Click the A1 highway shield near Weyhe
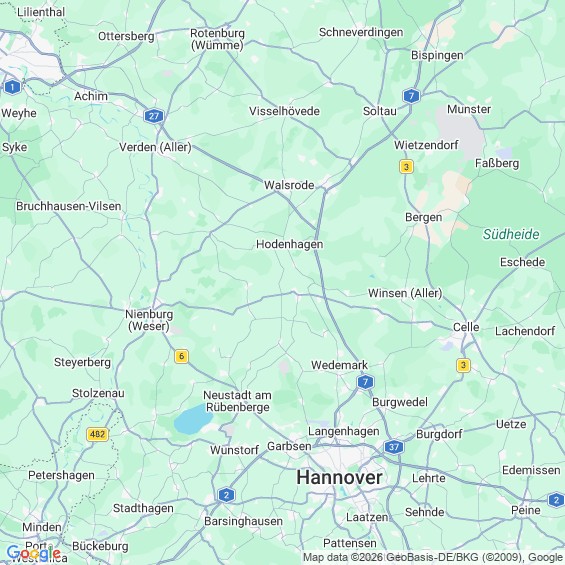Screen dimensions: 565x565 tap(13, 87)
